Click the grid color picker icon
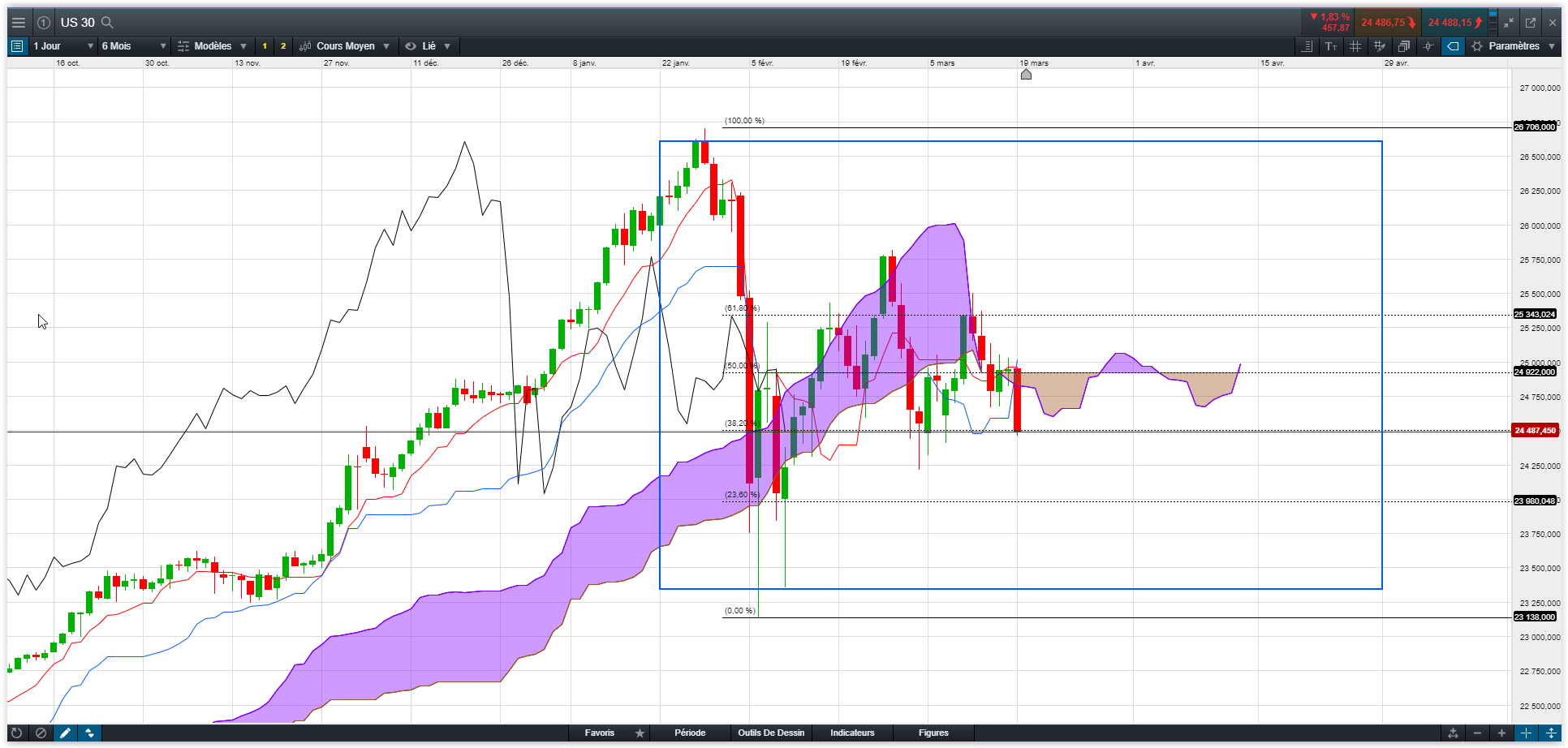The height and width of the screenshot is (748, 1568). click(x=1380, y=46)
